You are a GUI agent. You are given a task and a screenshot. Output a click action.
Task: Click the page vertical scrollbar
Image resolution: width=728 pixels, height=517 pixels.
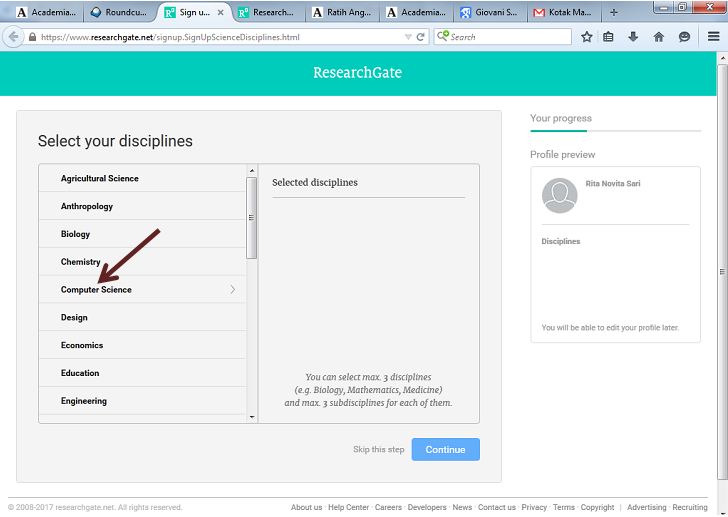(x=722, y=271)
